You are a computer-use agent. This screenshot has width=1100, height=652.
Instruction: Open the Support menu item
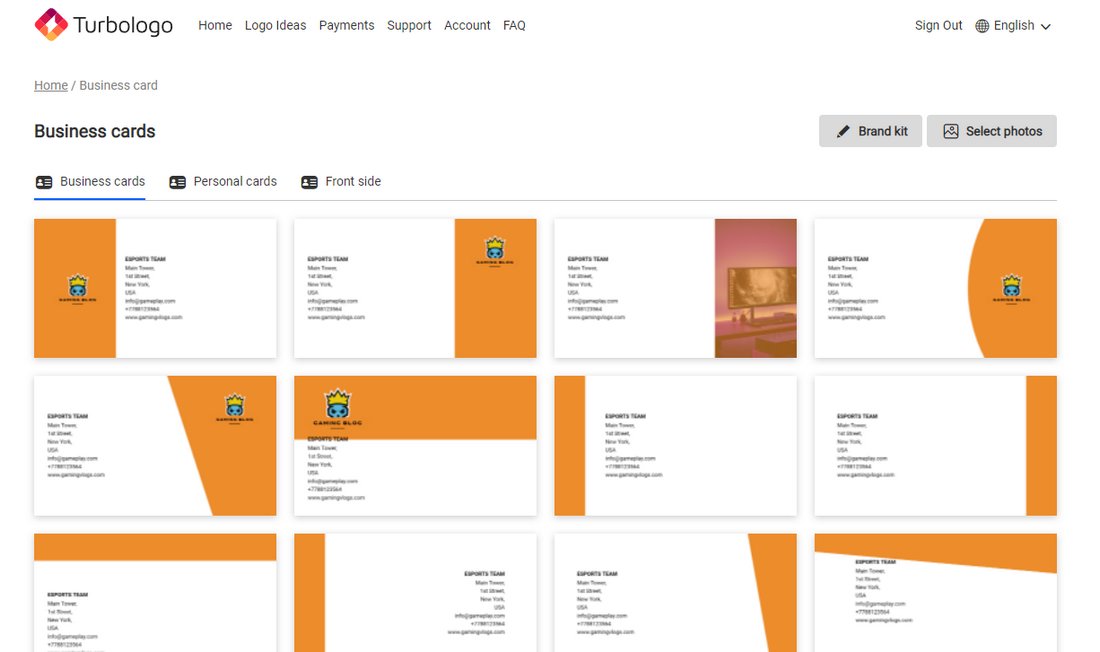[x=409, y=25]
